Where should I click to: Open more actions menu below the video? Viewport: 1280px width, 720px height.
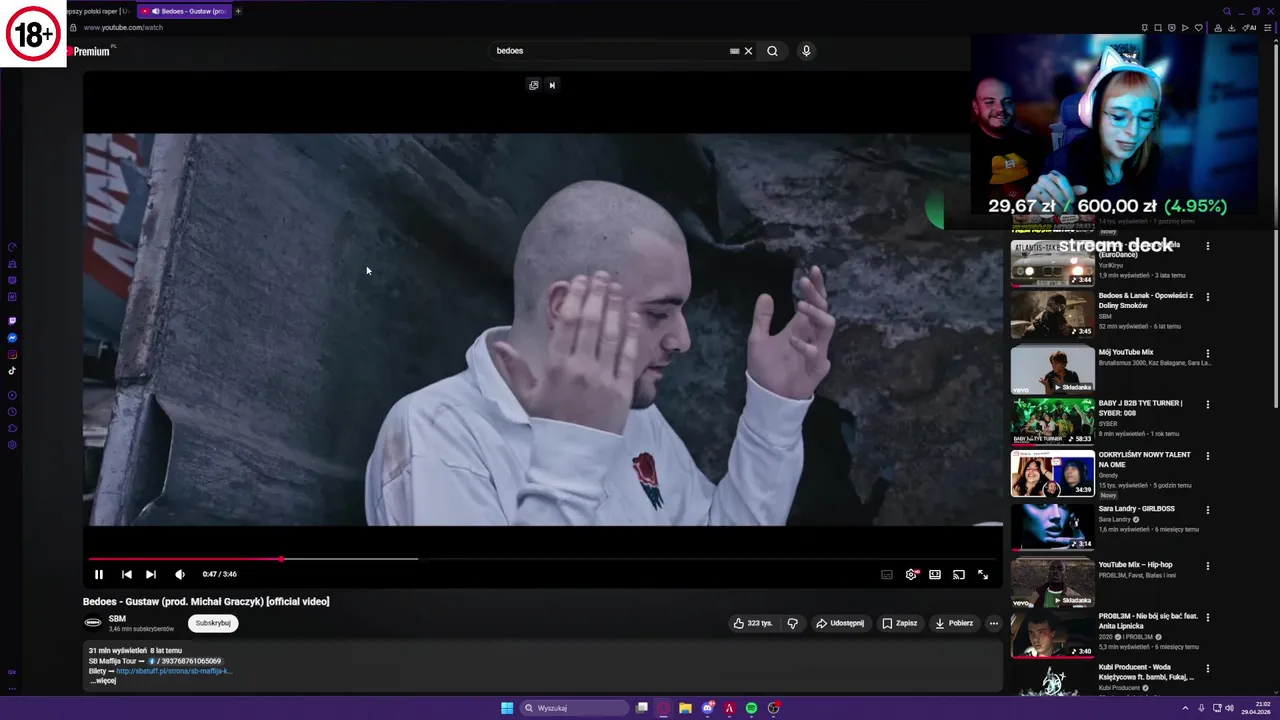993,623
